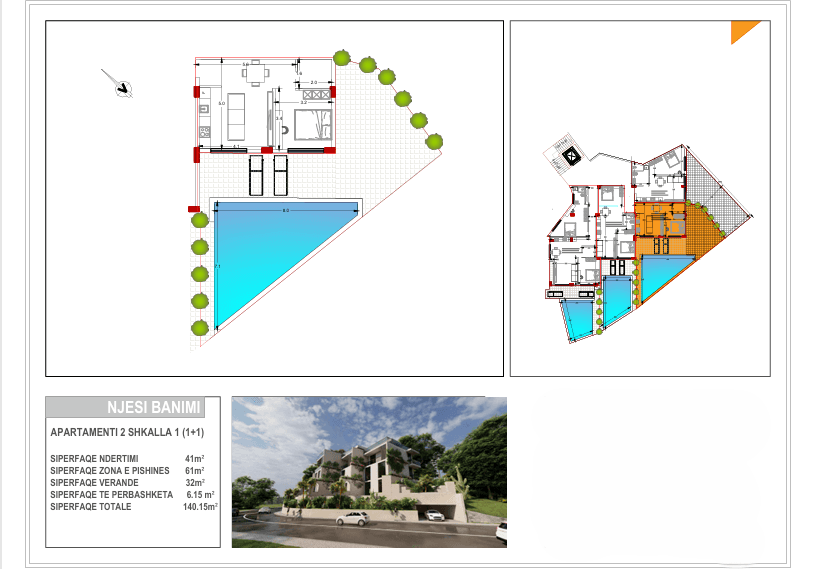Click the wardrobe with crossed boxes

(316, 94)
